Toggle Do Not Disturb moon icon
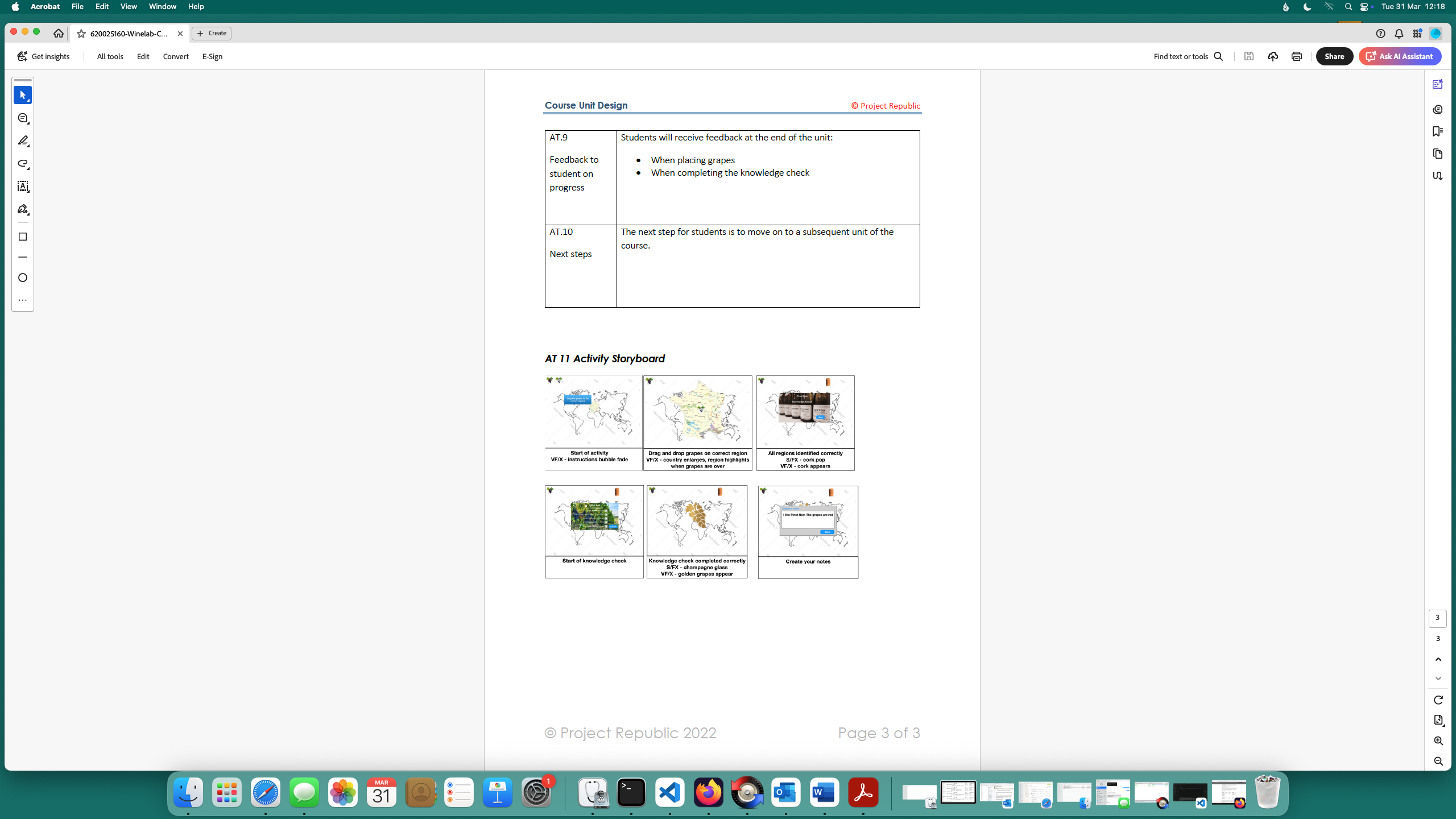The width and height of the screenshot is (1456, 819). (1307, 7)
